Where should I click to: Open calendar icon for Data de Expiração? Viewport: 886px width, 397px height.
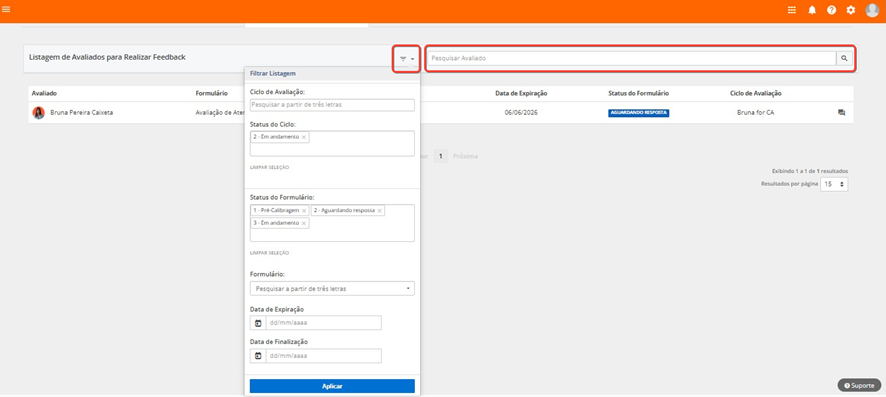(x=258, y=323)
